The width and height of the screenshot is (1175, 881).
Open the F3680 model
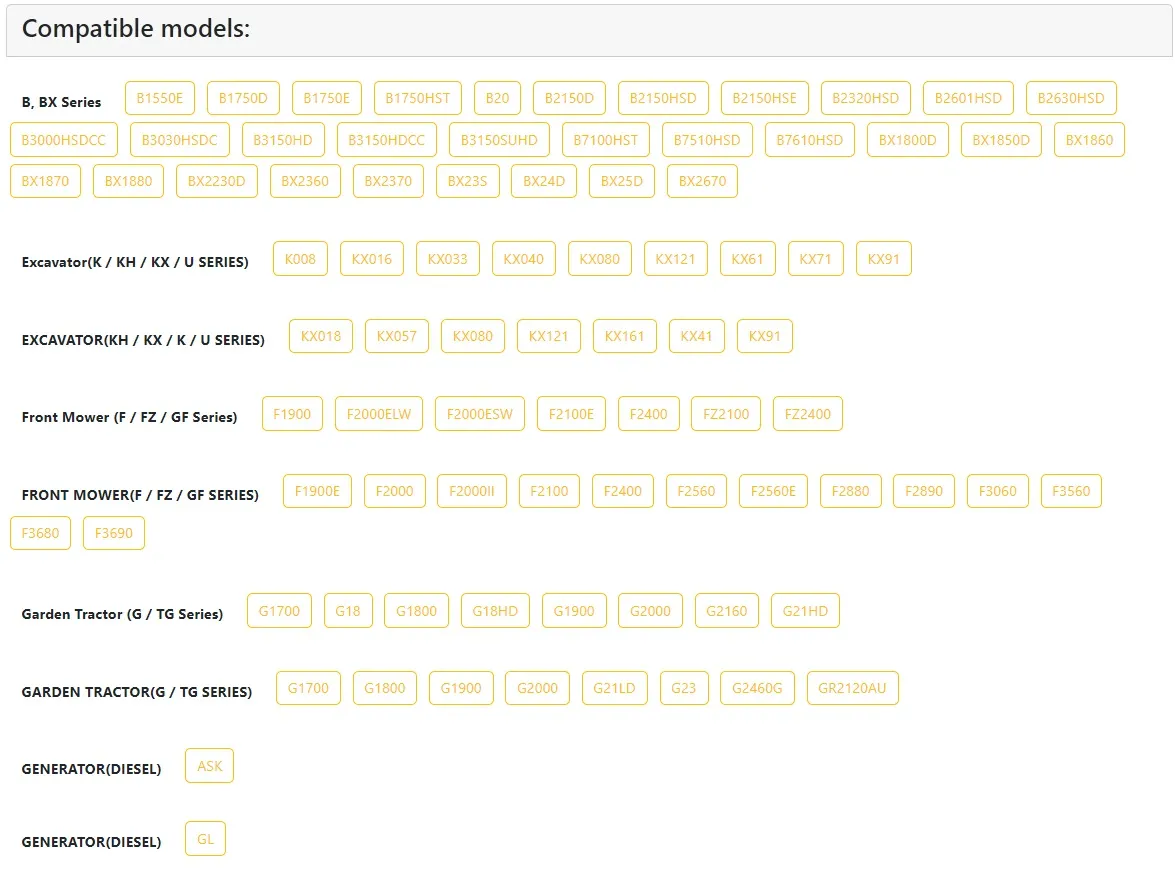(40, 533)
